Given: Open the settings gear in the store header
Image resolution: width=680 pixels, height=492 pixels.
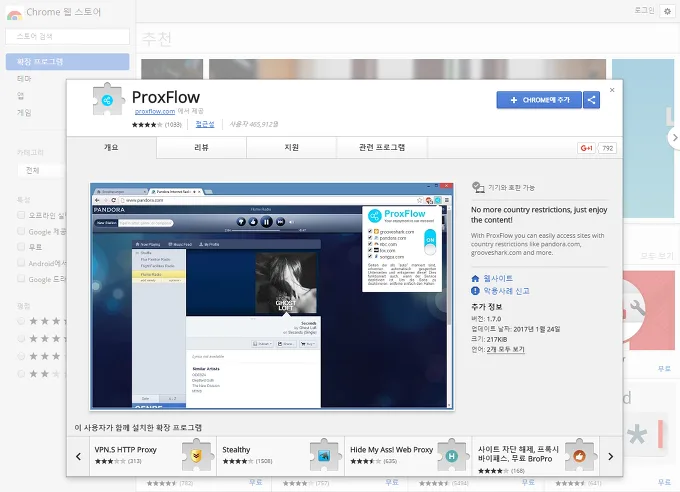Looking at the screenshot, I should pos(667,11).
